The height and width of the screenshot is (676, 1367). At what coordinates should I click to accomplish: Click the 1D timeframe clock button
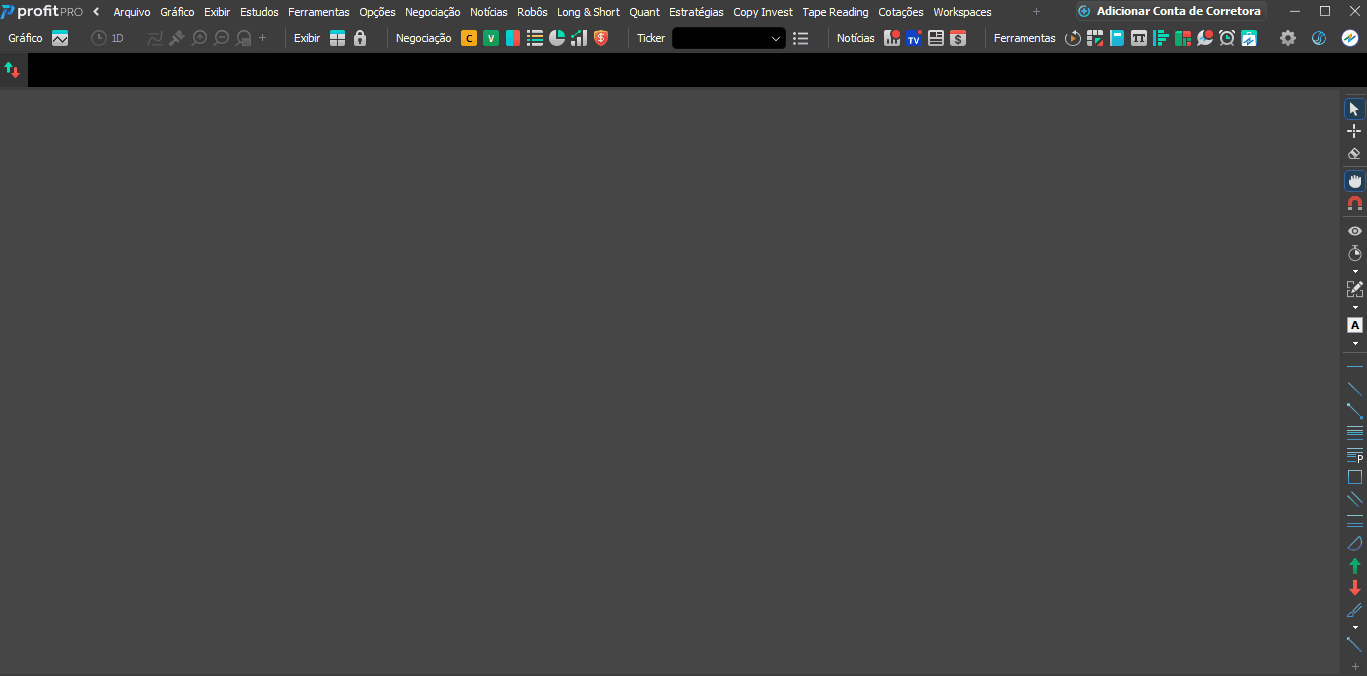[107, 38]
